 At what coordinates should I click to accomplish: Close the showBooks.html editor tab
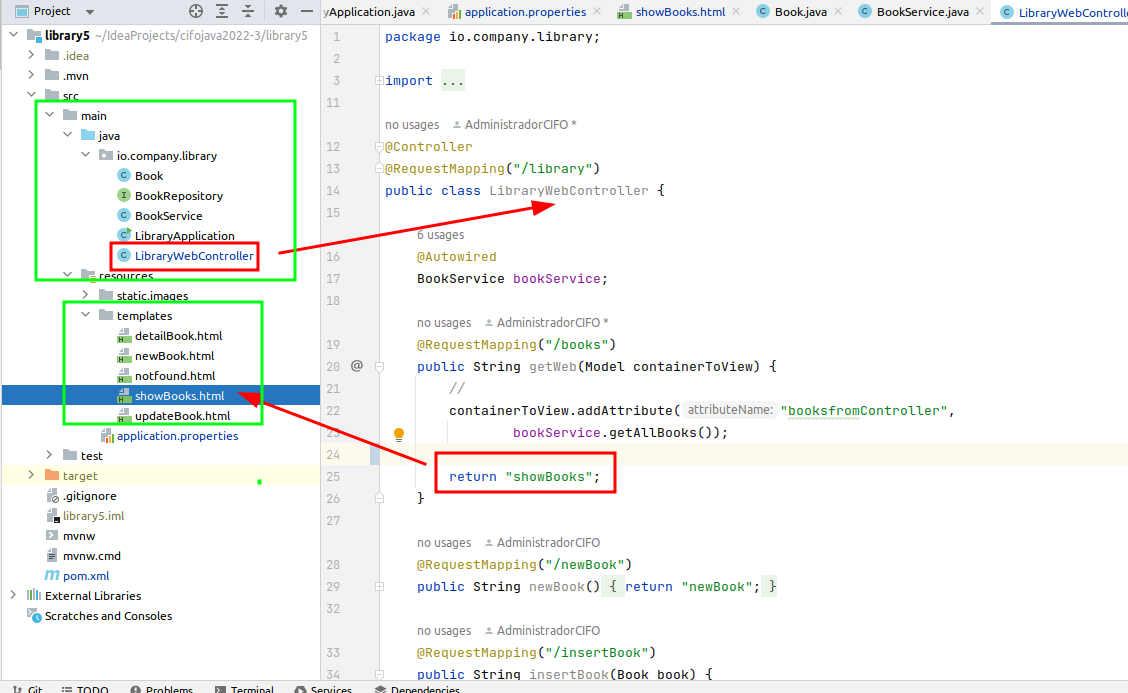(x=736, y=12)
